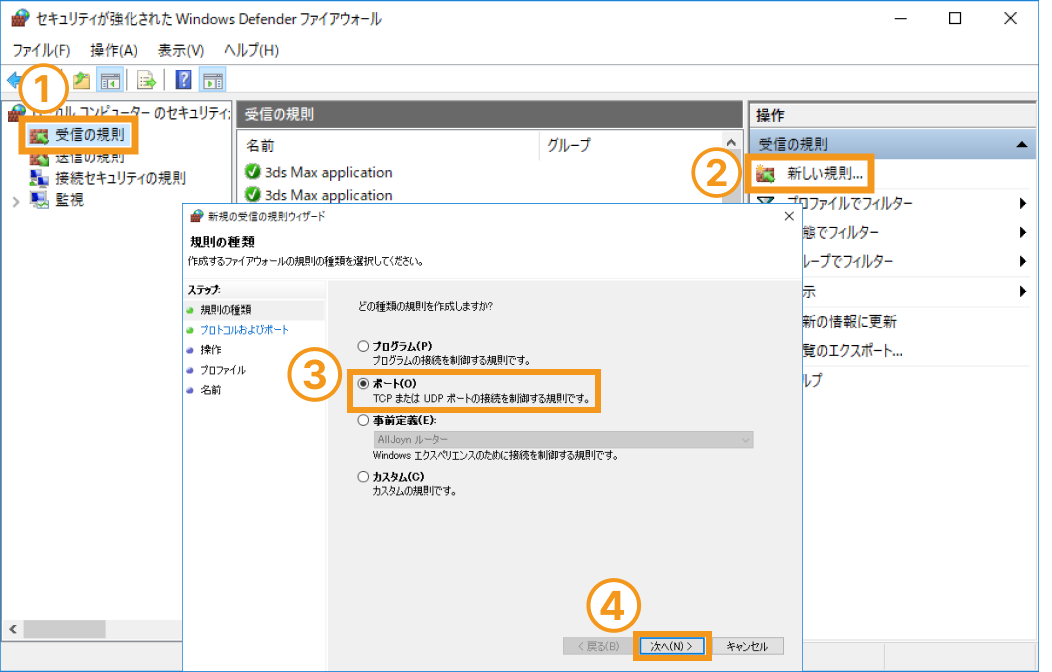This screenshot has width=1052, height=672.
Task: Select the ポート(O) radio button
Action: pyautogui.click(x=363, y=384)
